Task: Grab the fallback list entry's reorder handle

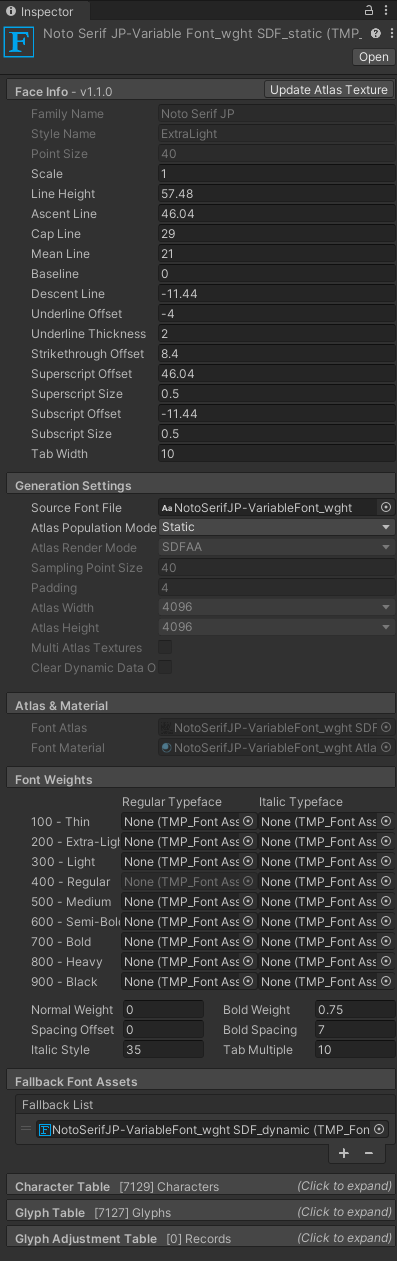Action: click(x=27, y=1130)
